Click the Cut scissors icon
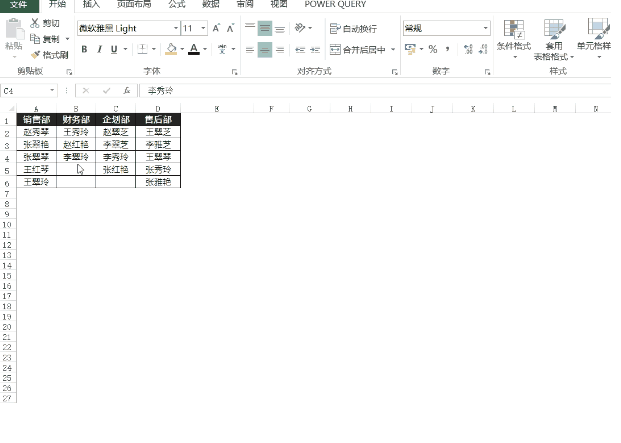Image resolution: width=621 pixels, height=443 pixels. pyautogui.click(x=35, y=23)
